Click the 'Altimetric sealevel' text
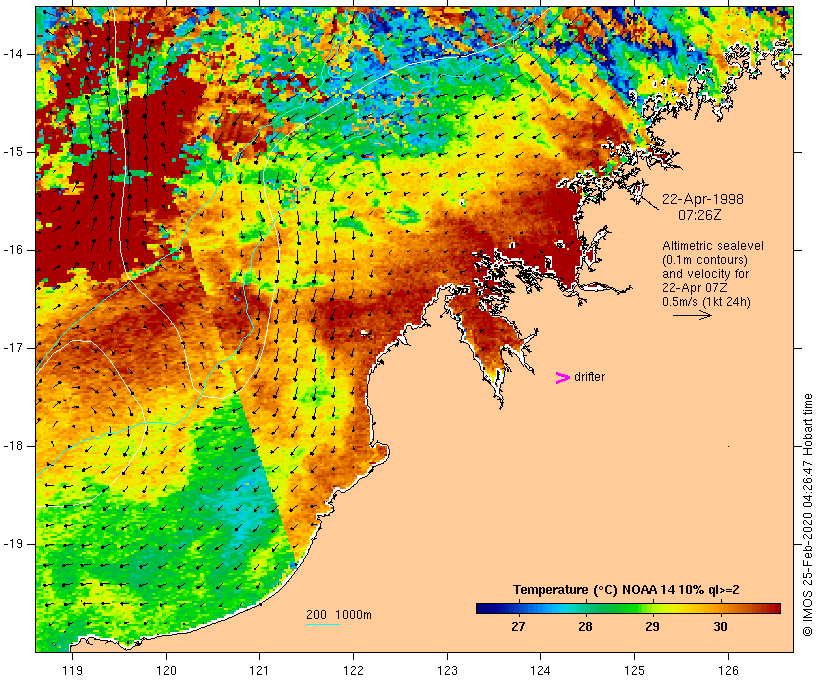The width and height of the screenshot is (820, 680). pyautogui.click(x=712, y=246)
